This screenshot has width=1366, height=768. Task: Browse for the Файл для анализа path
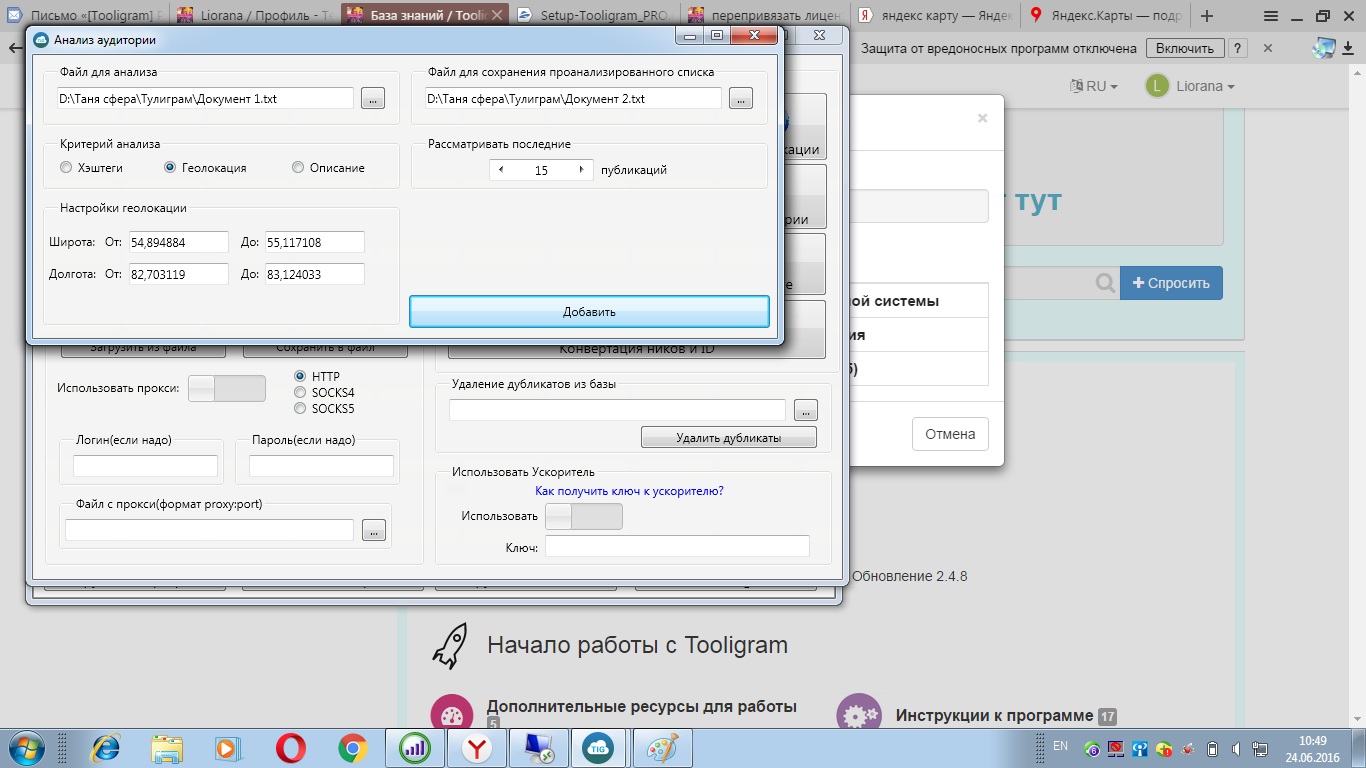pos(372,99)
